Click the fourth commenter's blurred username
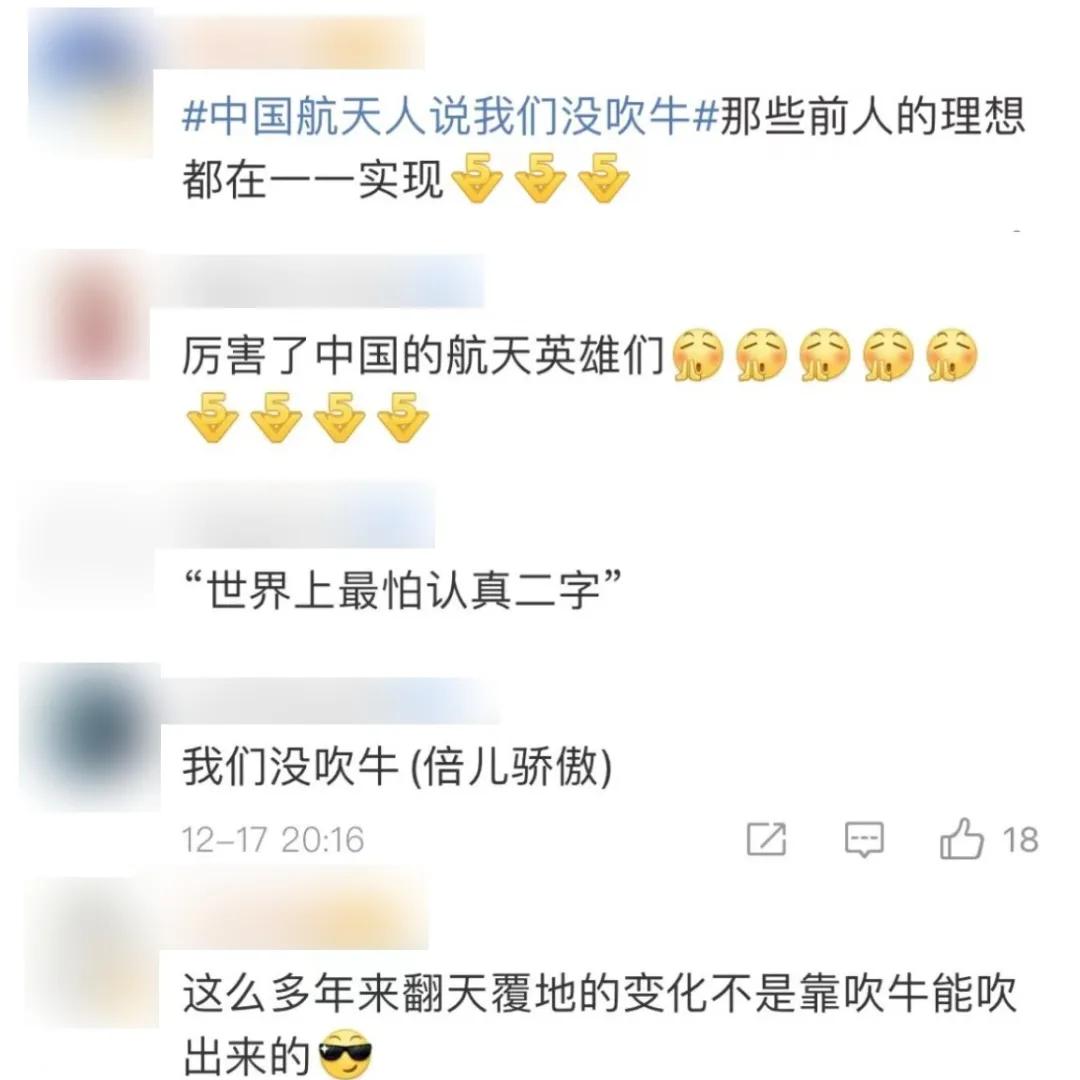The height and width of the screenshot is (1080, 1080). pyautogui.click(x=331, y=700)
